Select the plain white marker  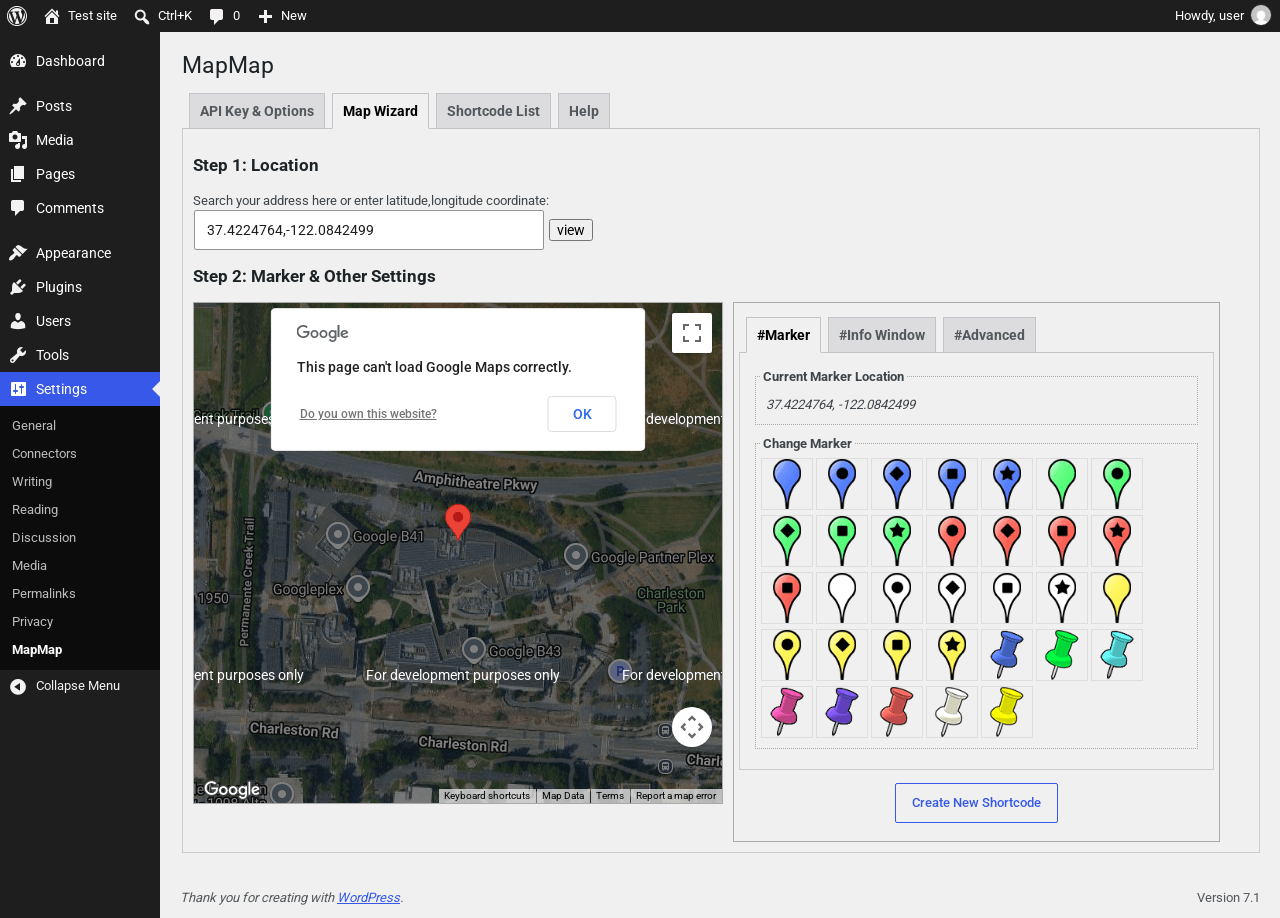coord(842,598)
